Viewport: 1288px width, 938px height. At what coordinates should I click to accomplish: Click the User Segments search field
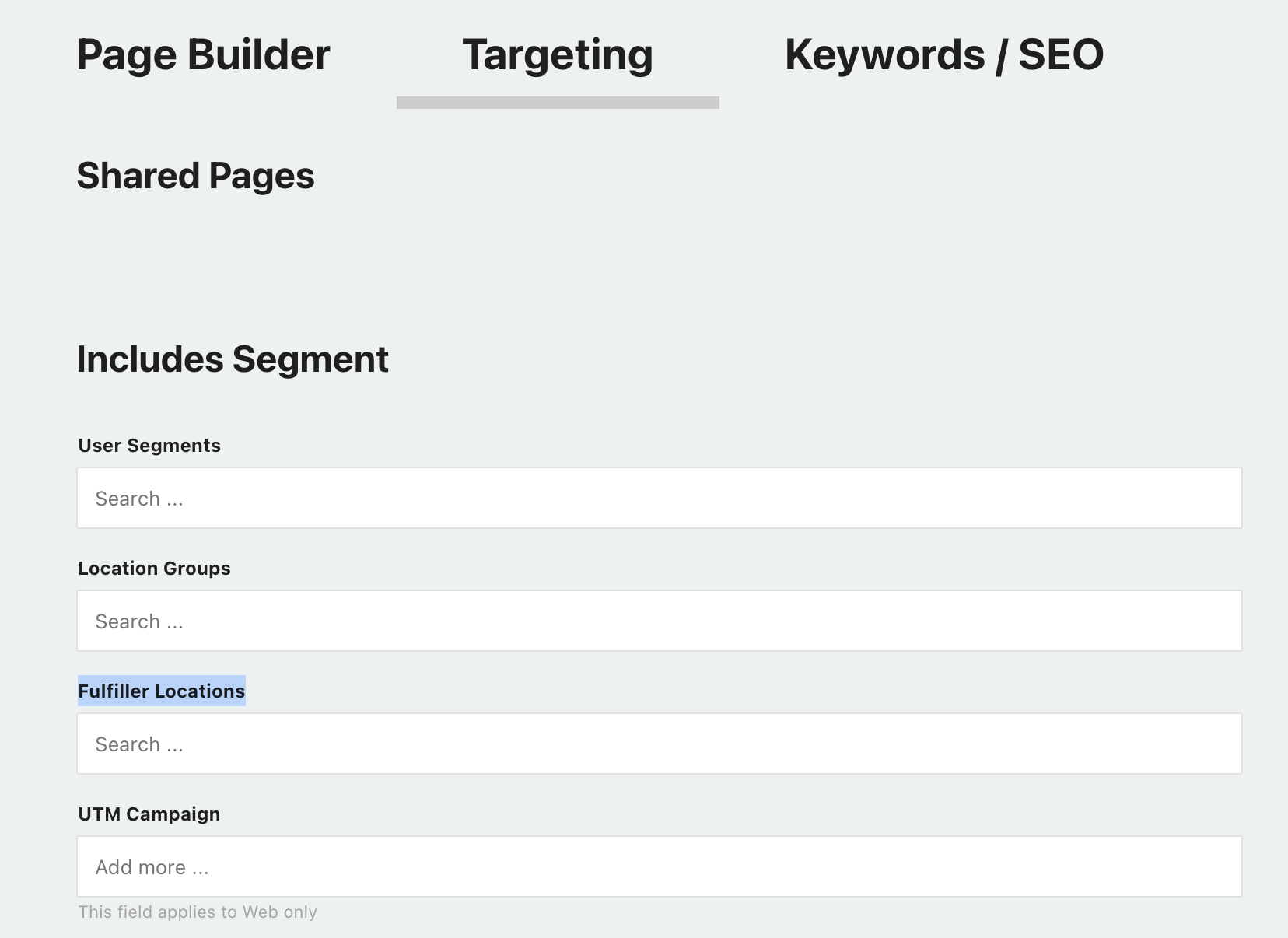click(x=660, y=498)
